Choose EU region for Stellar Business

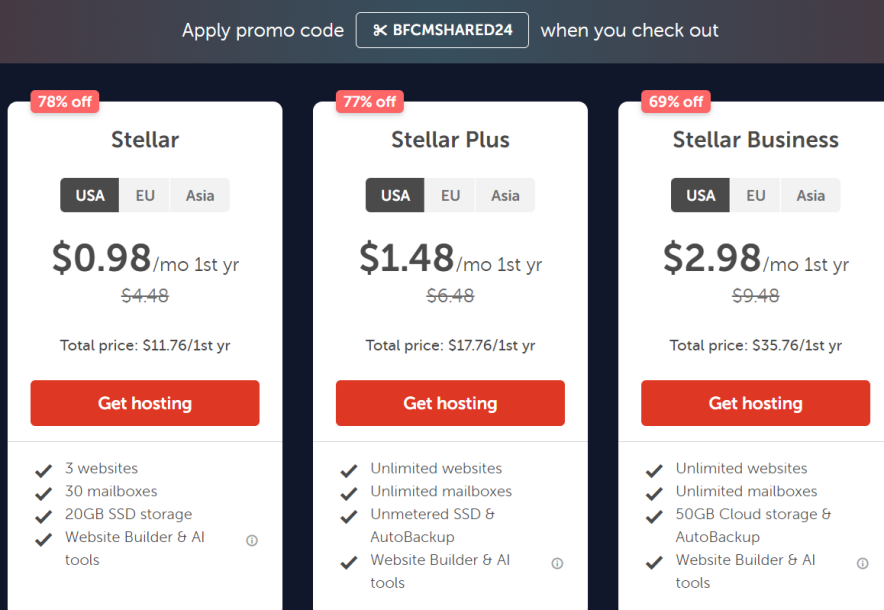point(756,195)
